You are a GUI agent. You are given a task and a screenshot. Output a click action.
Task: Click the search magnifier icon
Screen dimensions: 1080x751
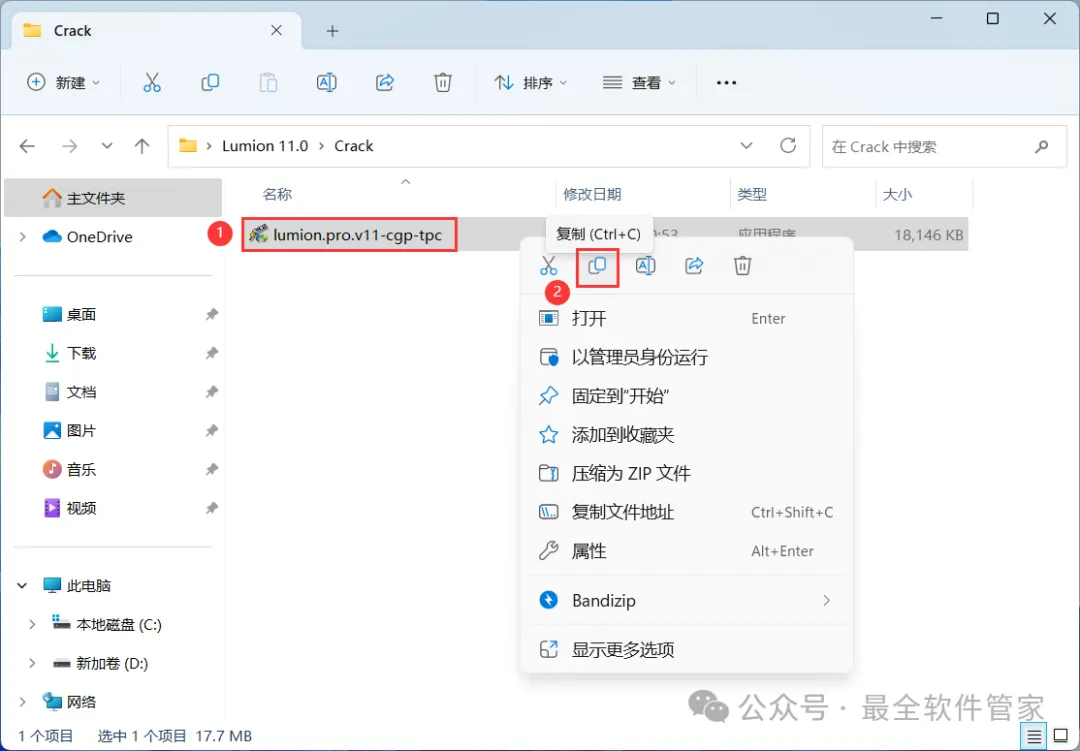click(x=1041, y=146)
